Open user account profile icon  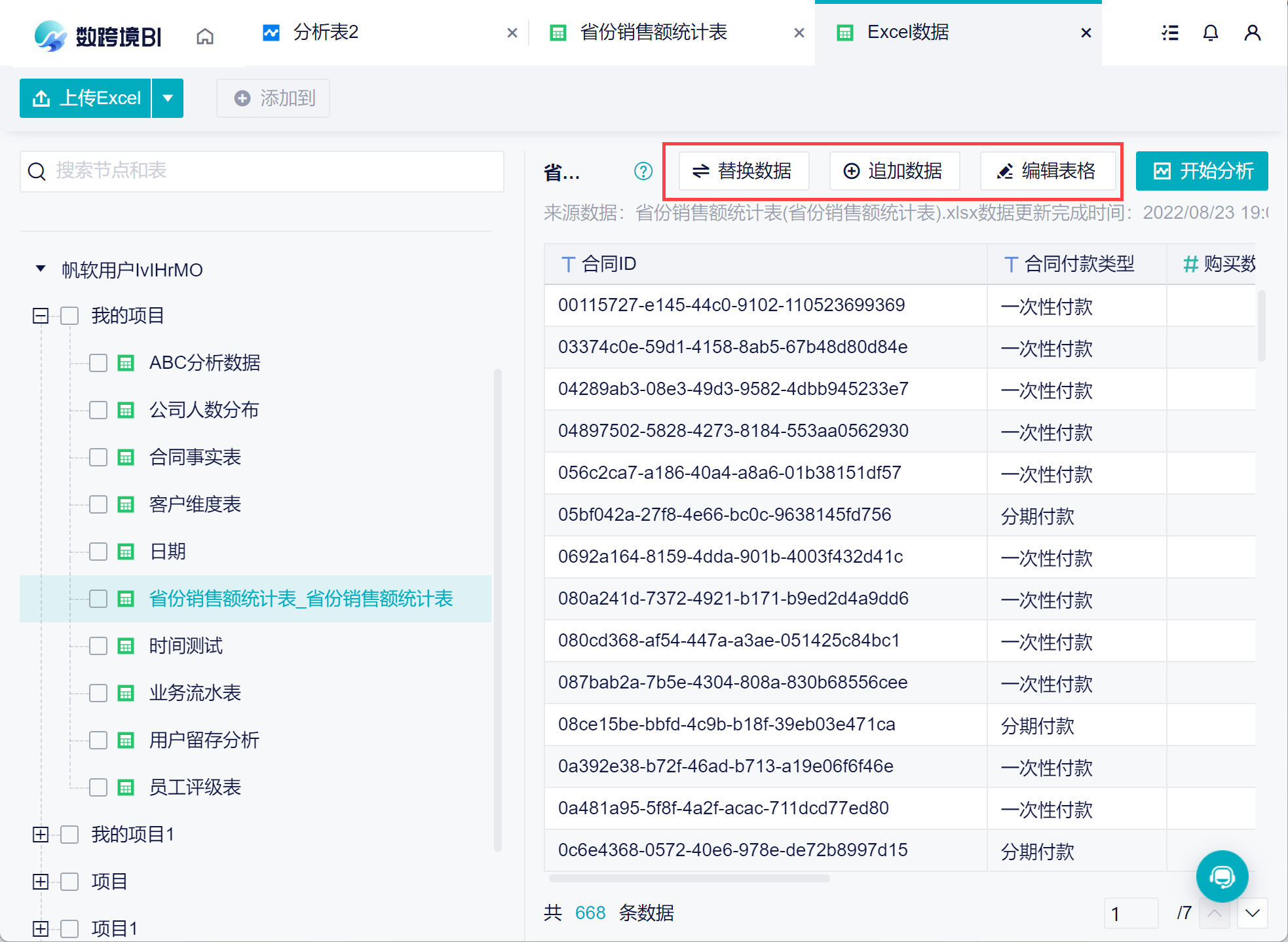(x=1252, y=33)
